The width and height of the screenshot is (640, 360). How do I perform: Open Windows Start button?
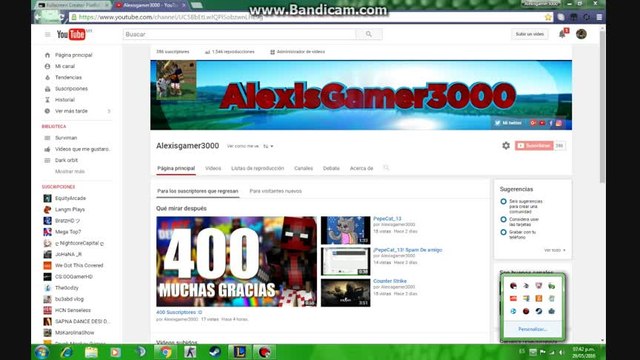click(42, 352)
